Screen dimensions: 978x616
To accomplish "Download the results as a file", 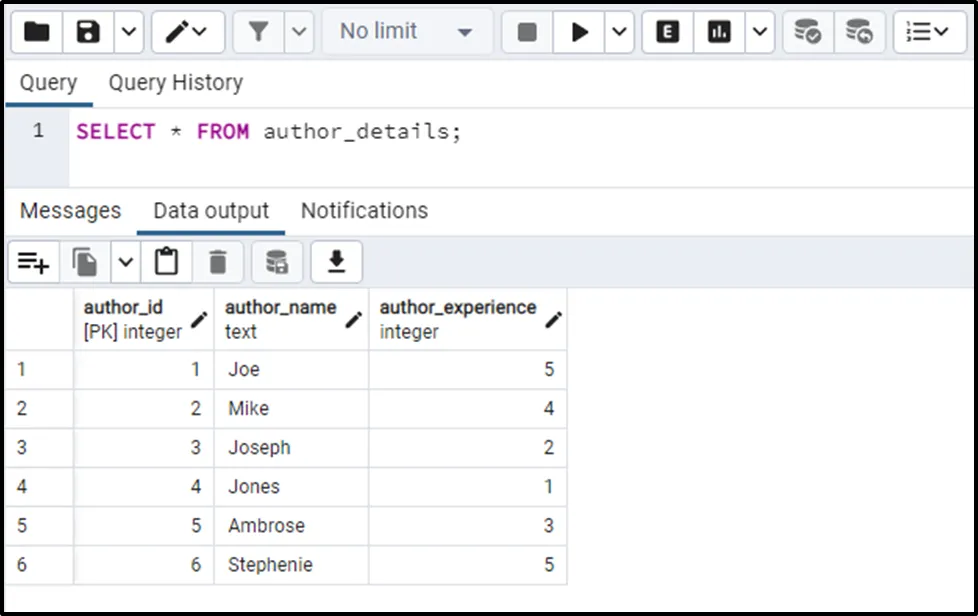I will 336,263.
